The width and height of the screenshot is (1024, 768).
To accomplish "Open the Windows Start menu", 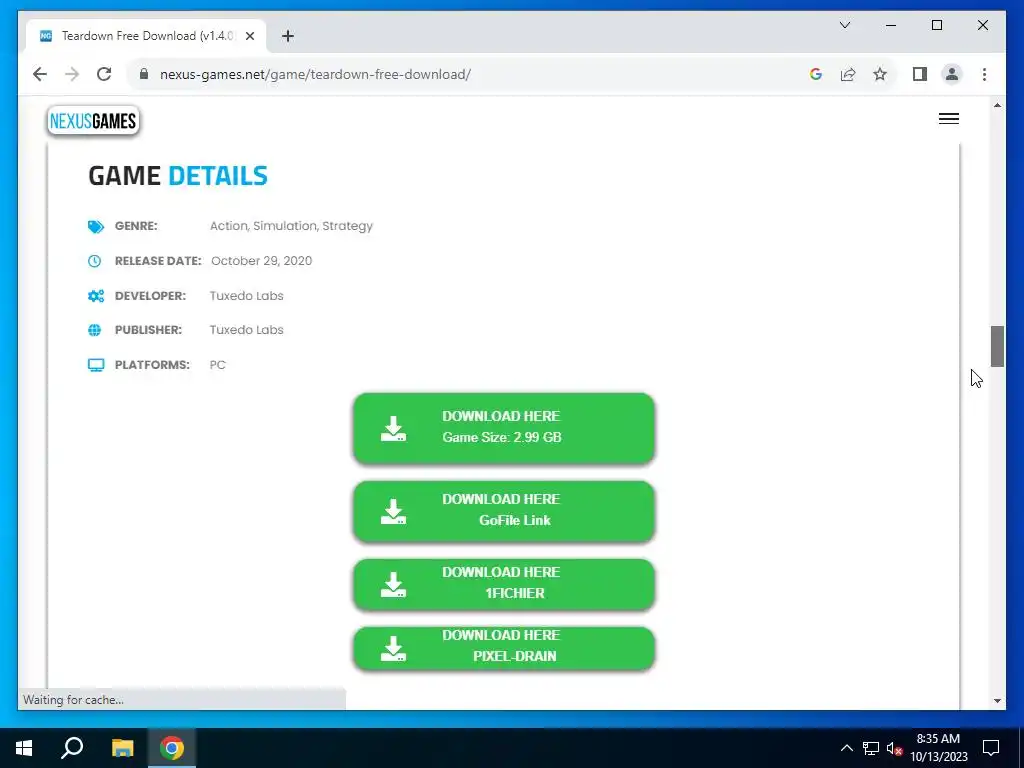I will point(24,748).
